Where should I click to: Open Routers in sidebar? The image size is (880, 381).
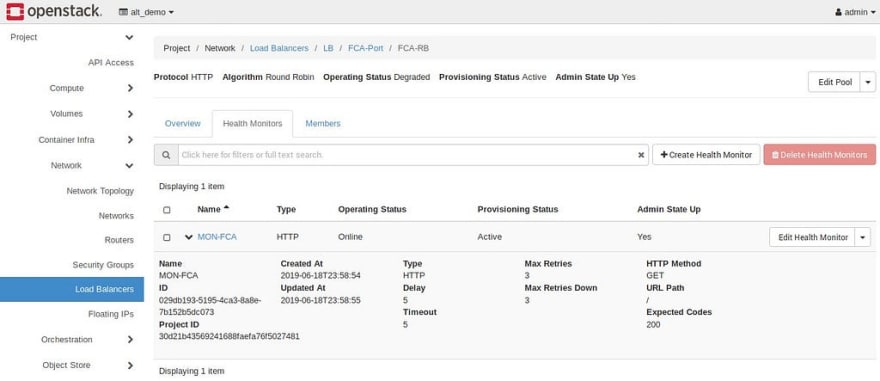point(119,240)
